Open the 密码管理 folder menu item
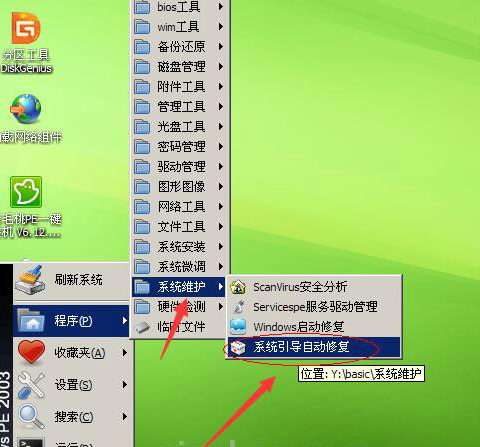Image resolution: width=480 pixels, height=447 pixels. pyautogui.click(x=179, y=147)
